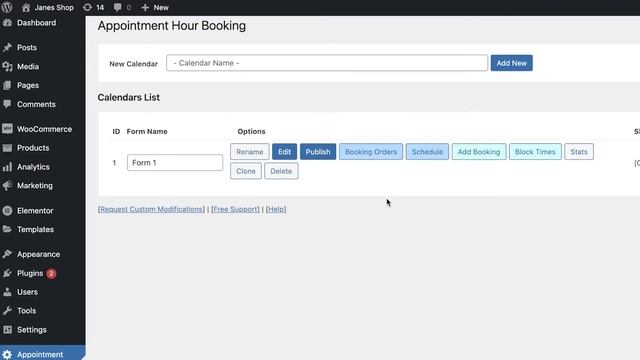Open the Analytics menu label

tap(33, 167)
